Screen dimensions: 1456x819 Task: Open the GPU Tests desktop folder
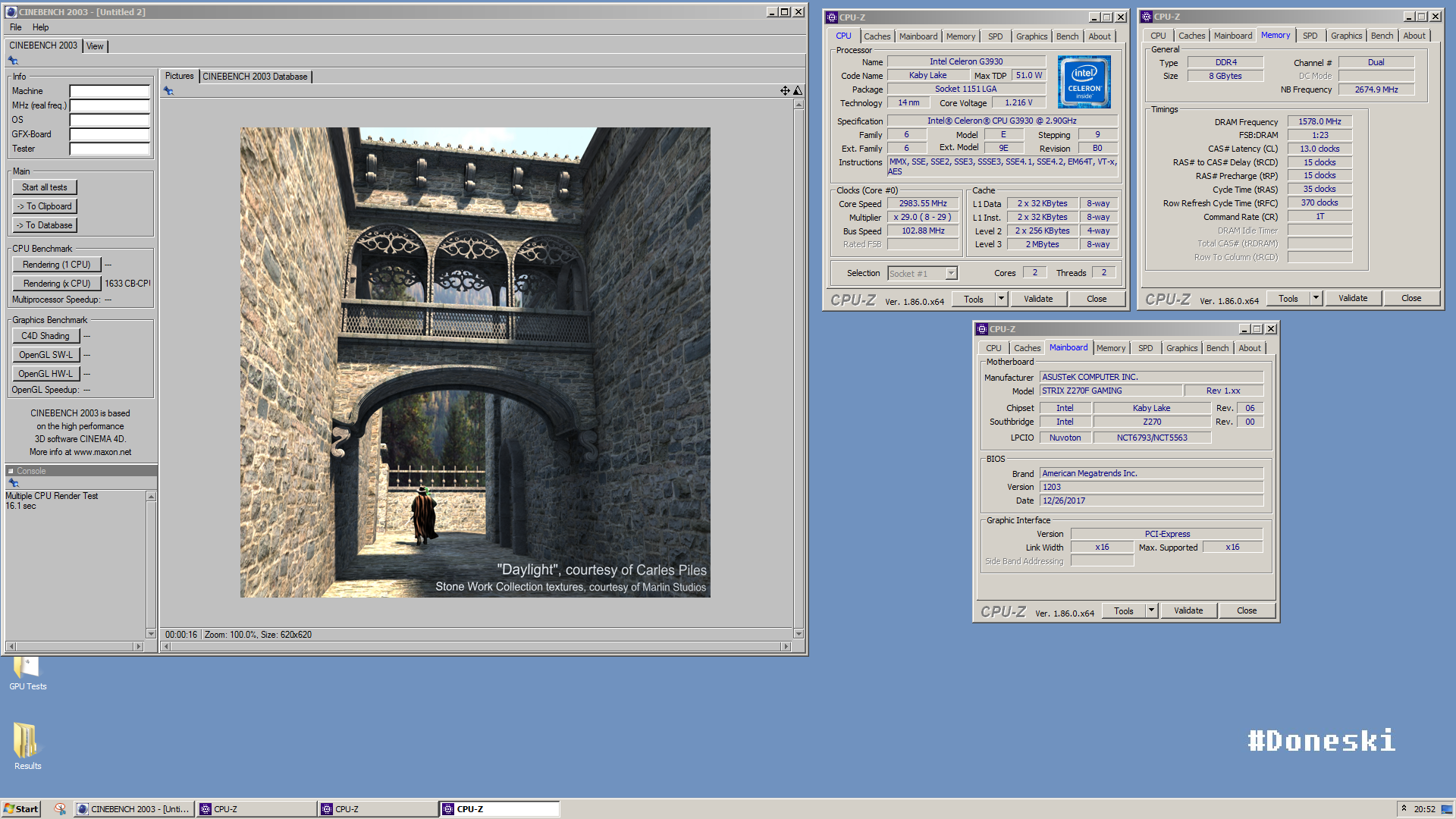pos(27,673)
